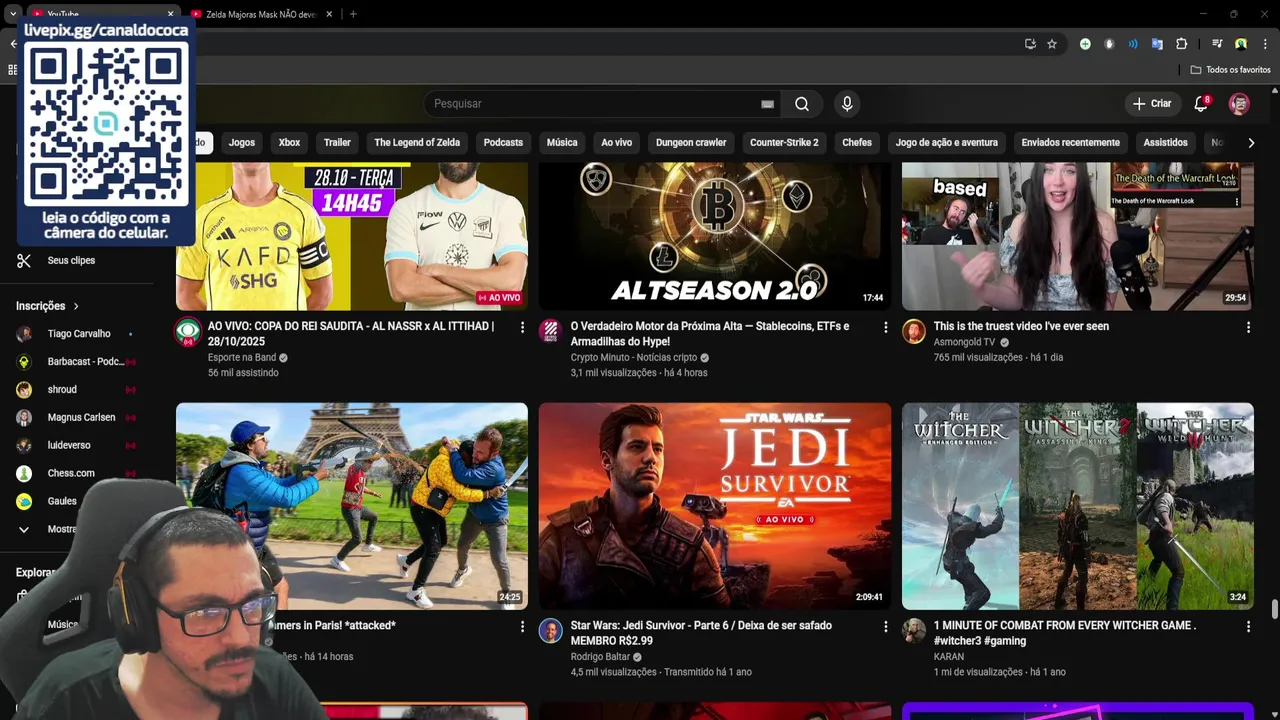Viewport: 1280px width, 720px height.
Task: Open options menu for Jedi Survivor video
Action: (885, 626)
